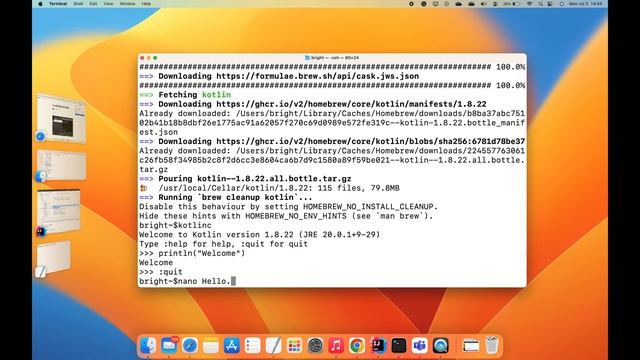Open Spotlight search in the menu bar
Viewport: 640px width, 360px height.
coord(540,4)
